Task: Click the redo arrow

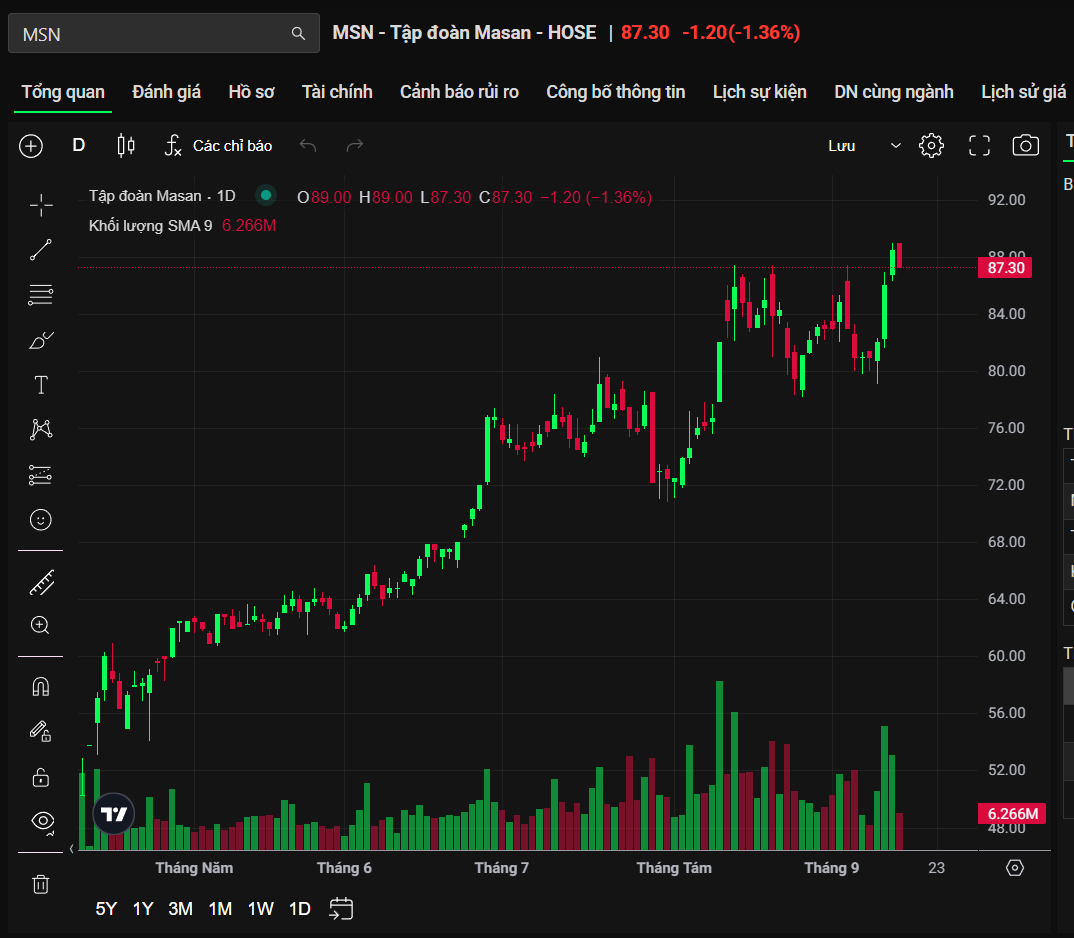Action: [354, 145]
